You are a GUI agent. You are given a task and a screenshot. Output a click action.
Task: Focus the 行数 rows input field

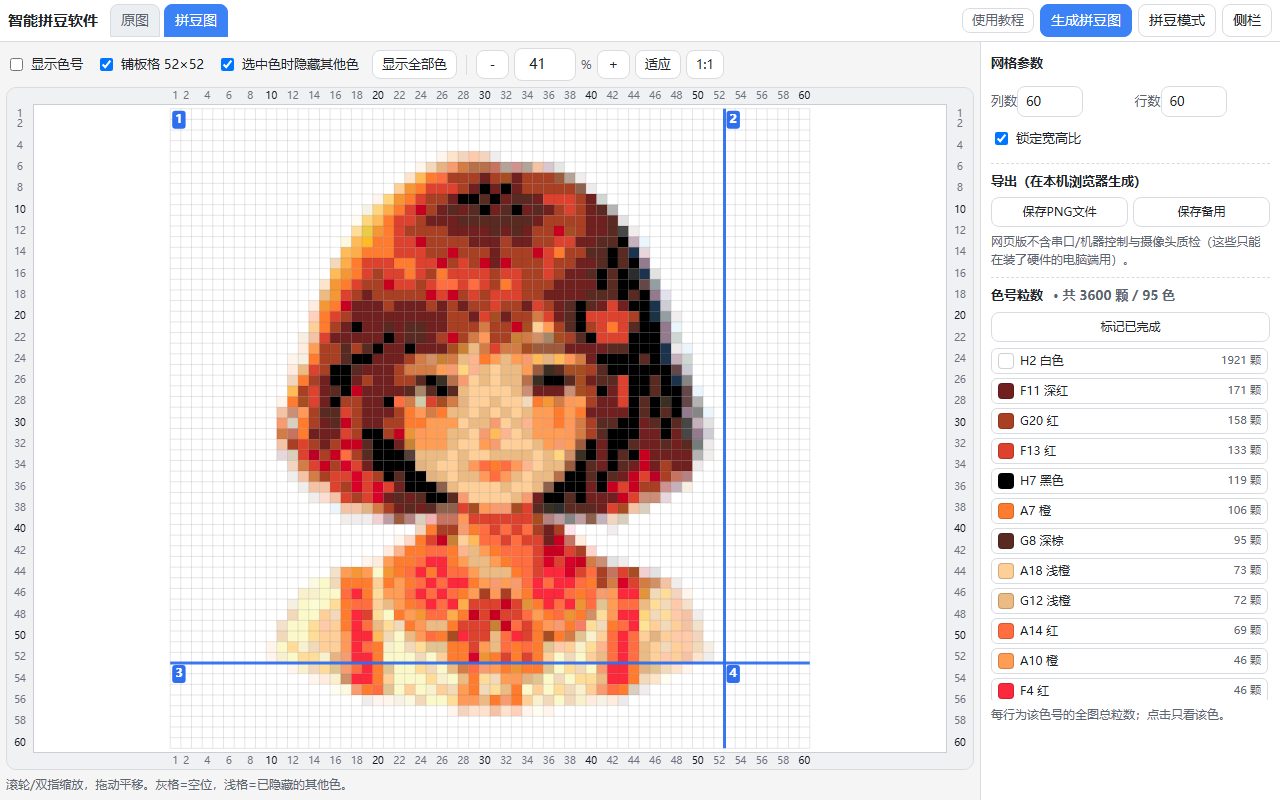1194,101
